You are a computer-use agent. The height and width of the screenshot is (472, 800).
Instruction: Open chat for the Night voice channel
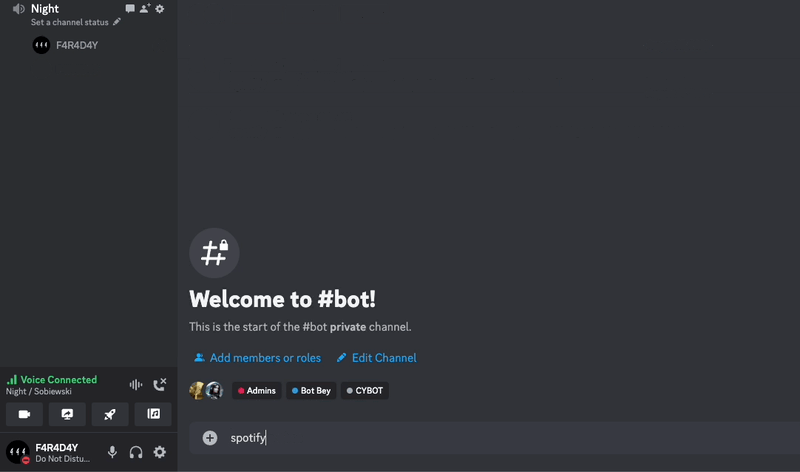[x=130, y=9]
